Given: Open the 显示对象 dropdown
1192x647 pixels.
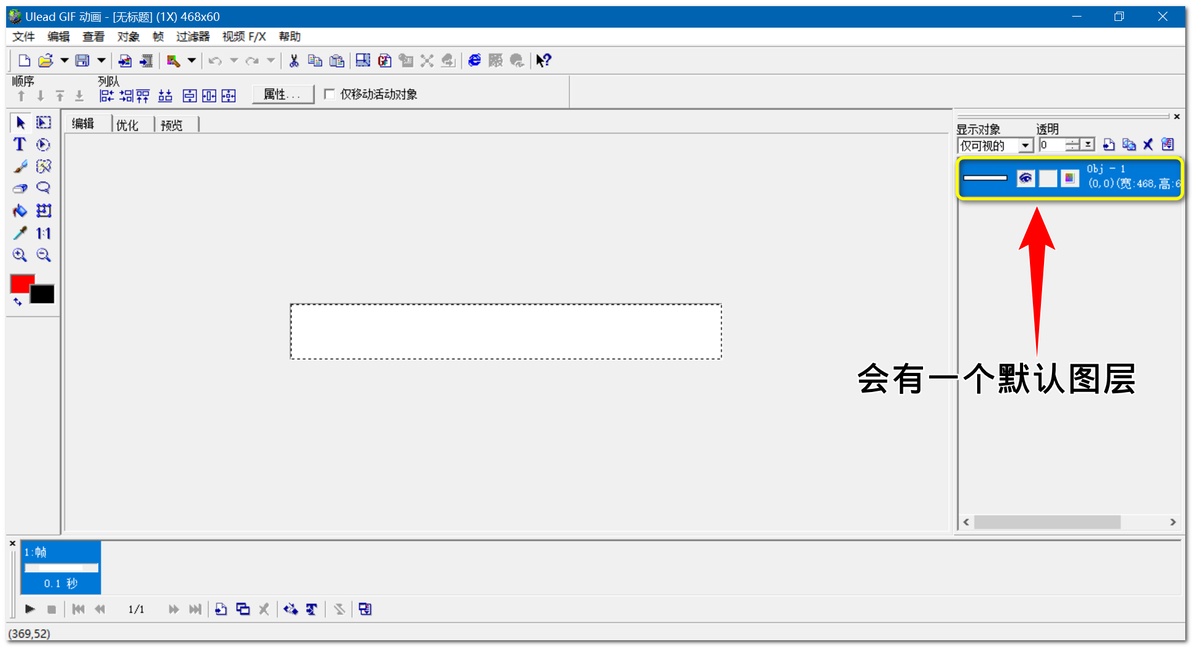Looking at the screenshot, I should click(995, 145).
